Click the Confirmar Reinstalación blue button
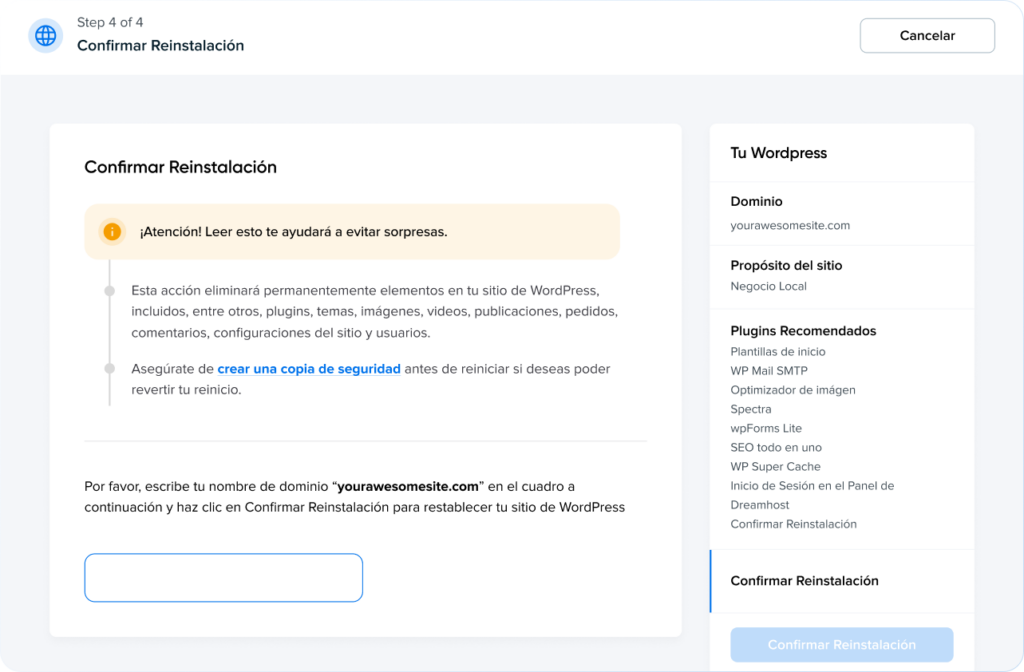Image resolution: width=1024 pixels, height=672 pixels. pyautogui.click(x=841, y=645)
